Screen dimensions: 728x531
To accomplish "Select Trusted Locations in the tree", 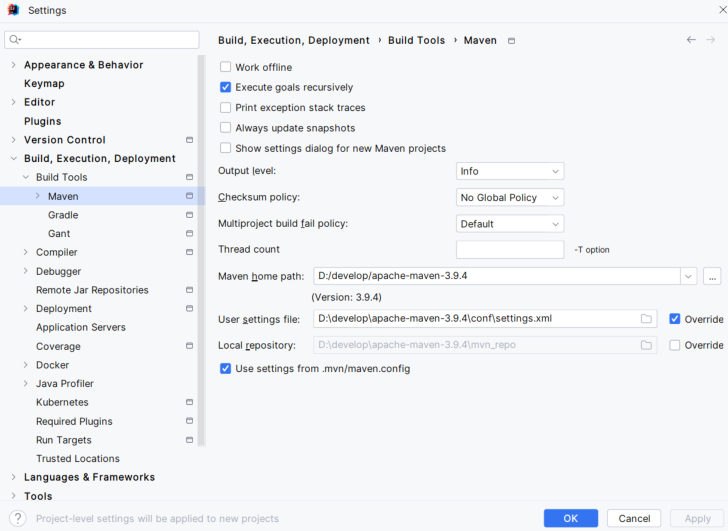I will [78, 459].
